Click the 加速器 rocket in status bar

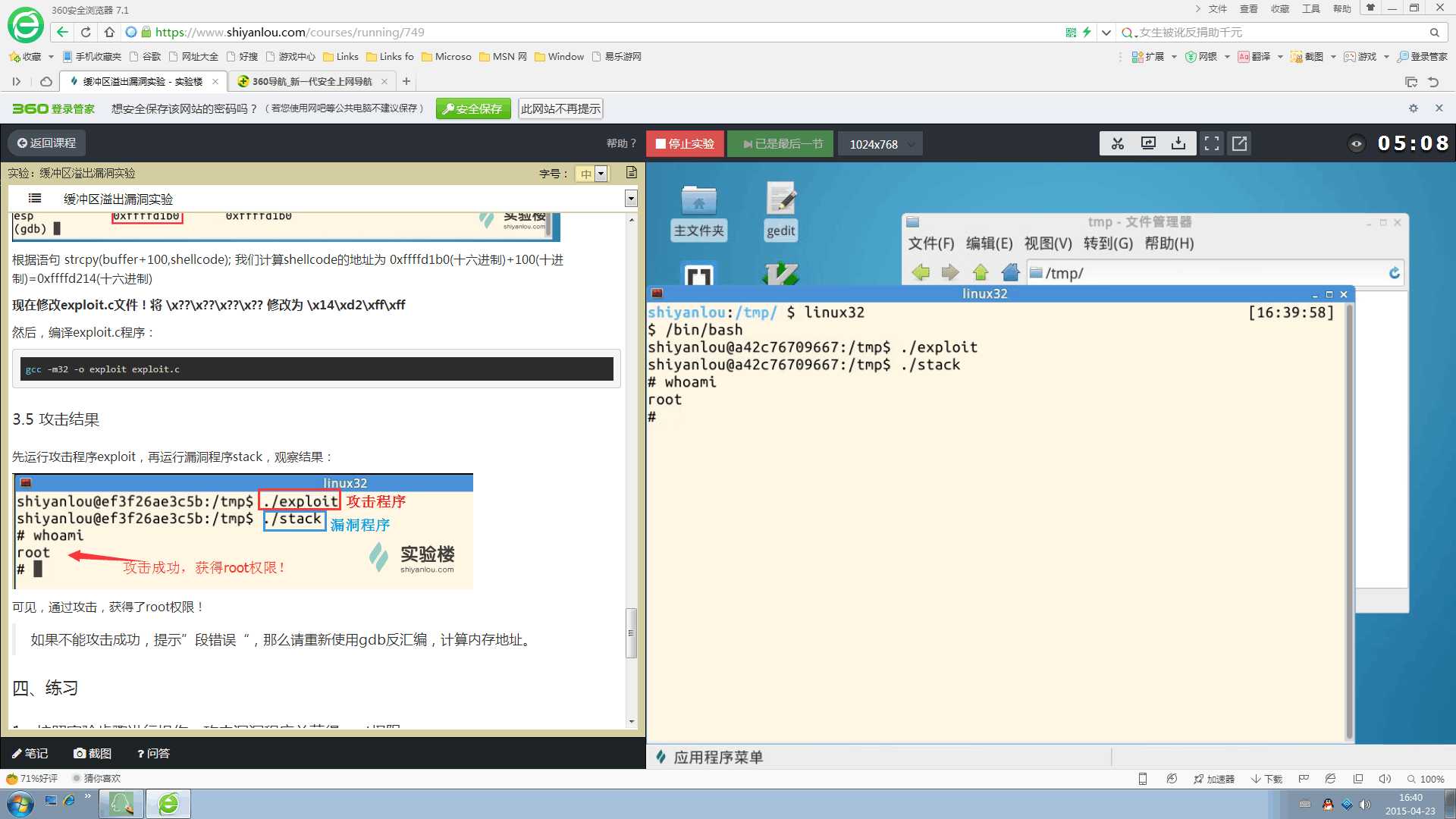(x=1213, y=779)
